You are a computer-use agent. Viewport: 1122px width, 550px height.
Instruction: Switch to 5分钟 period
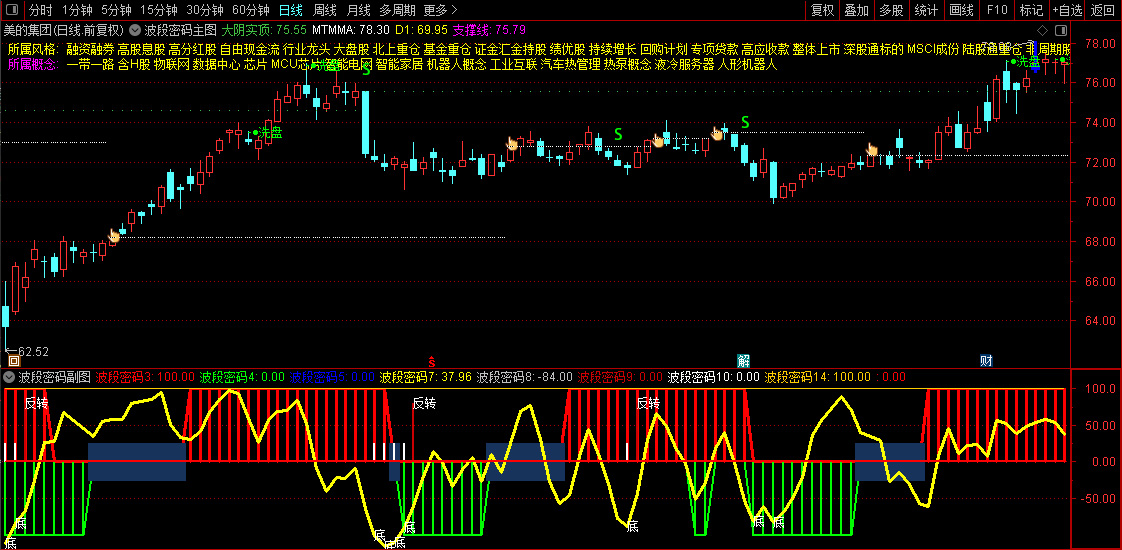point(116,10)
